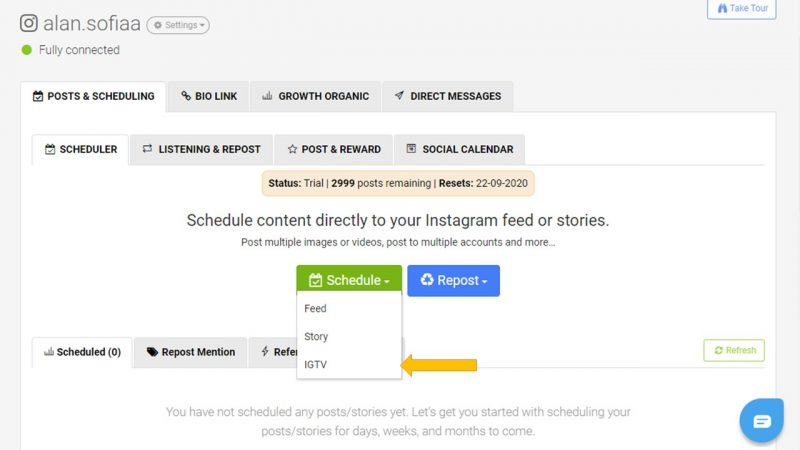
Task: Go to the Repost Mention tab
Action: (x=190, y=352)
